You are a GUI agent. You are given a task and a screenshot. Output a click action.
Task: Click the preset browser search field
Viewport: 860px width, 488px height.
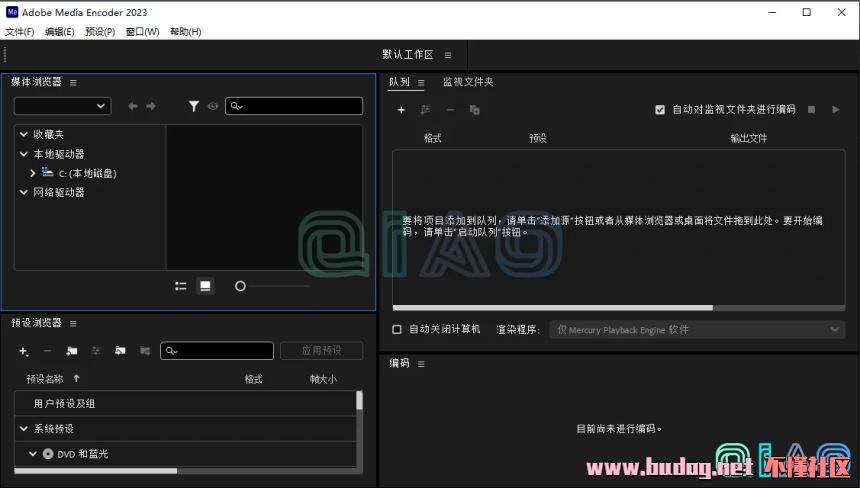point(217,351)
